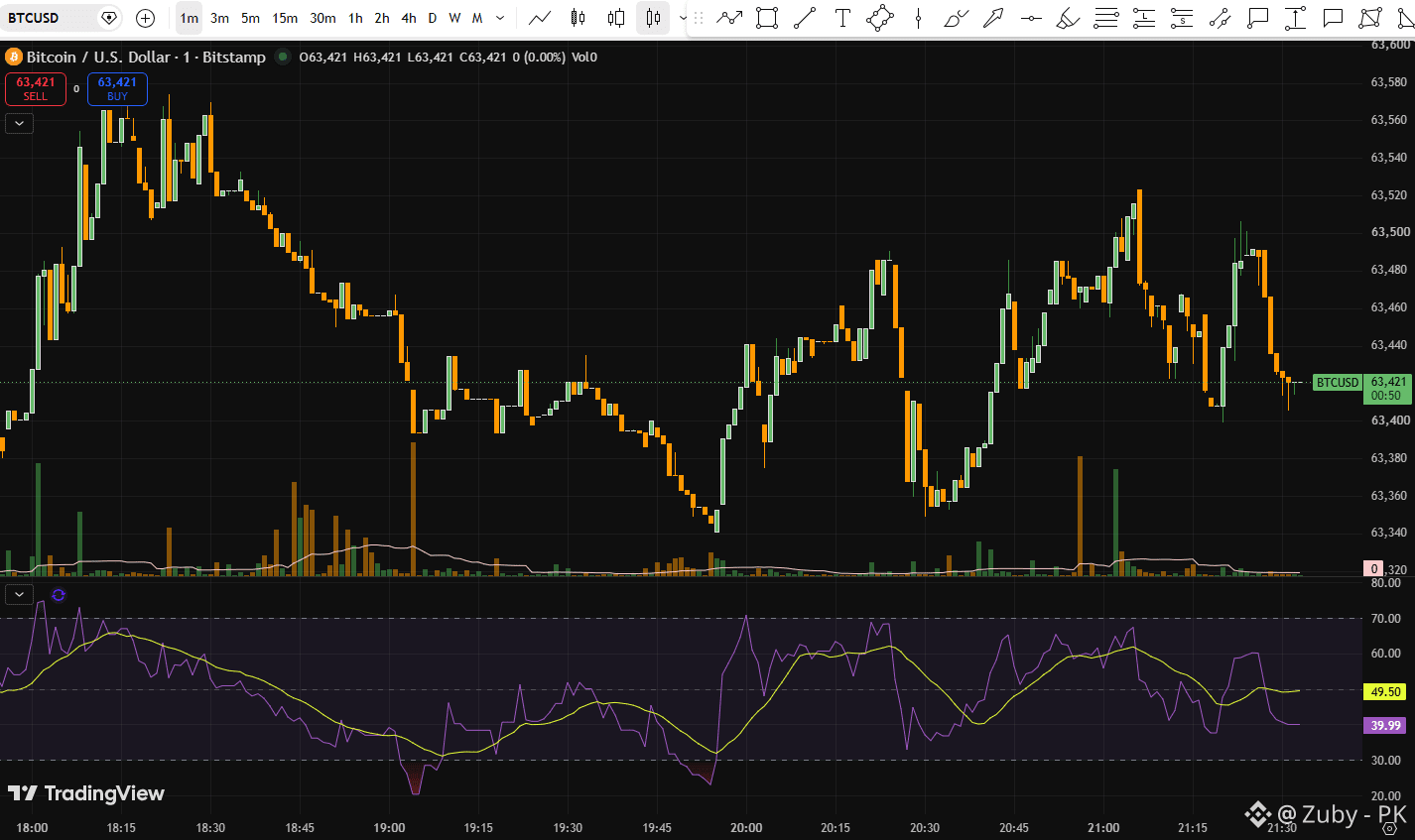The height and width of the screenshot is (840, 1415).
Task: Select the Comment bubble tool
Action: coord(1333,18)
